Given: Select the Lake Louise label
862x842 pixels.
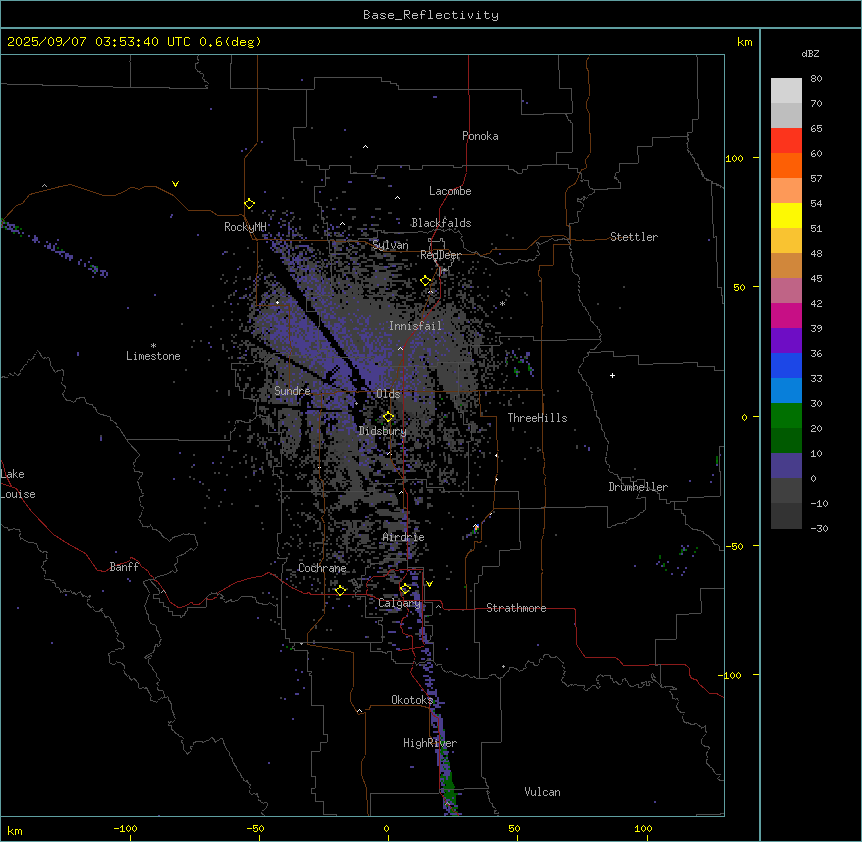Looking at the screenshot, I should pyautogui.click(x=18, y=484).
